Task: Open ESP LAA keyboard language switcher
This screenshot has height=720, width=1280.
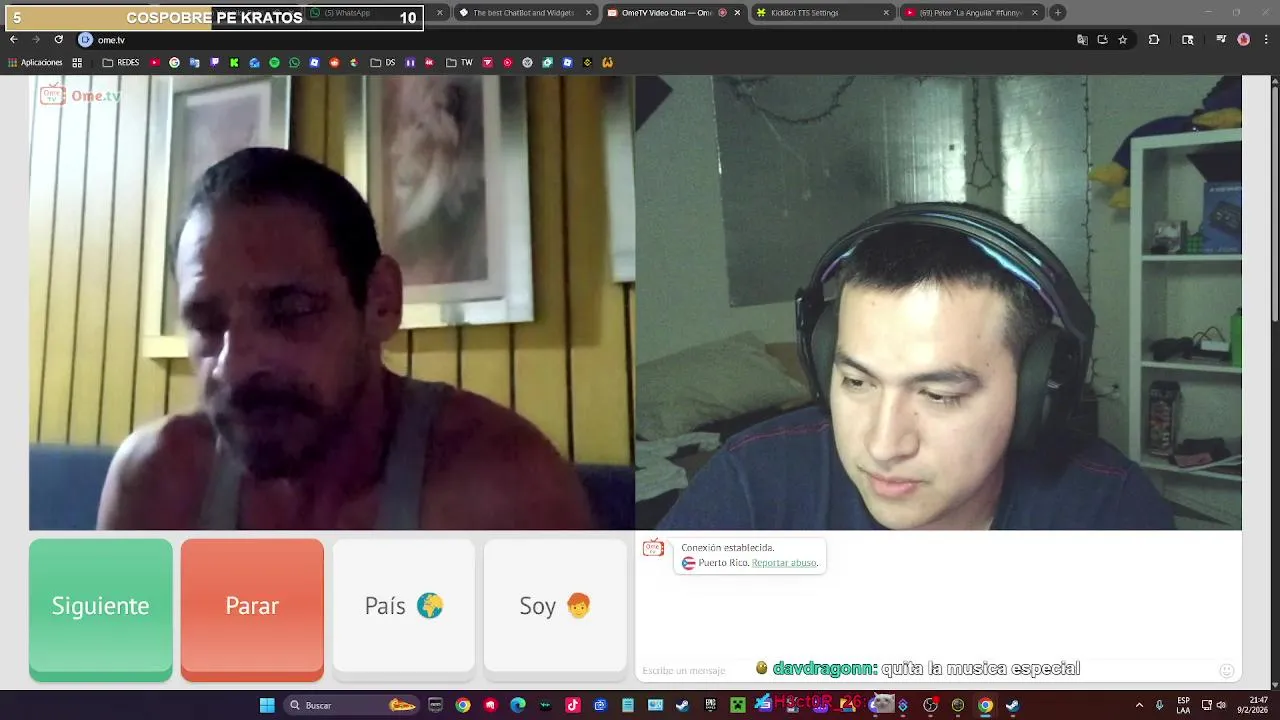Action: tap(1184, 705)
